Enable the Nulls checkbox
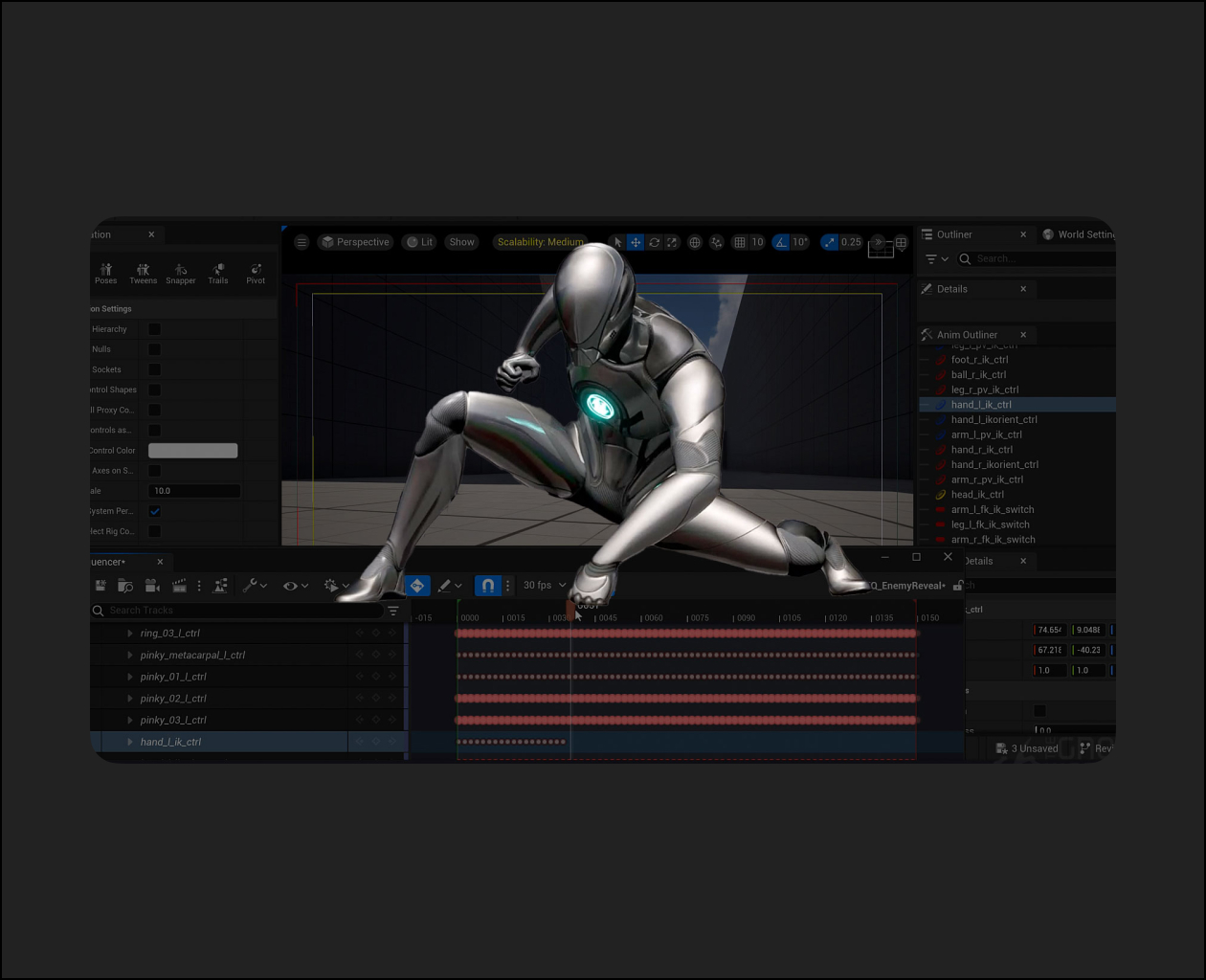The height and width of the screenshot is (980, 1206). (155, 349)
